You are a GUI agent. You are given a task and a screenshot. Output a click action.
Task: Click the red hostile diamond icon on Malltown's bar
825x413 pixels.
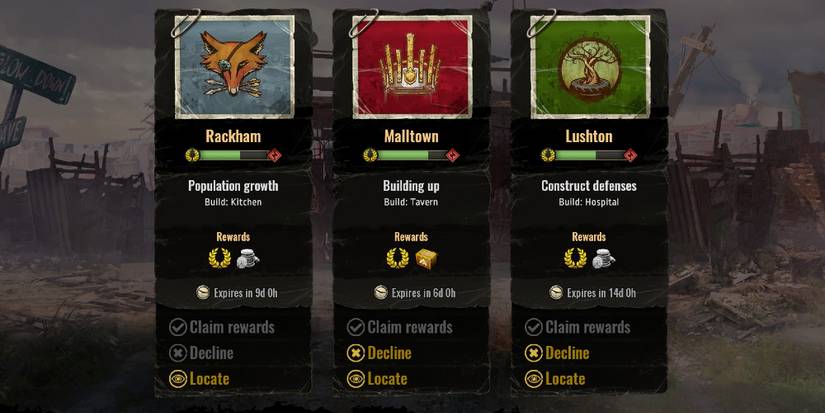pyautogui.click(x=452, y=155)
